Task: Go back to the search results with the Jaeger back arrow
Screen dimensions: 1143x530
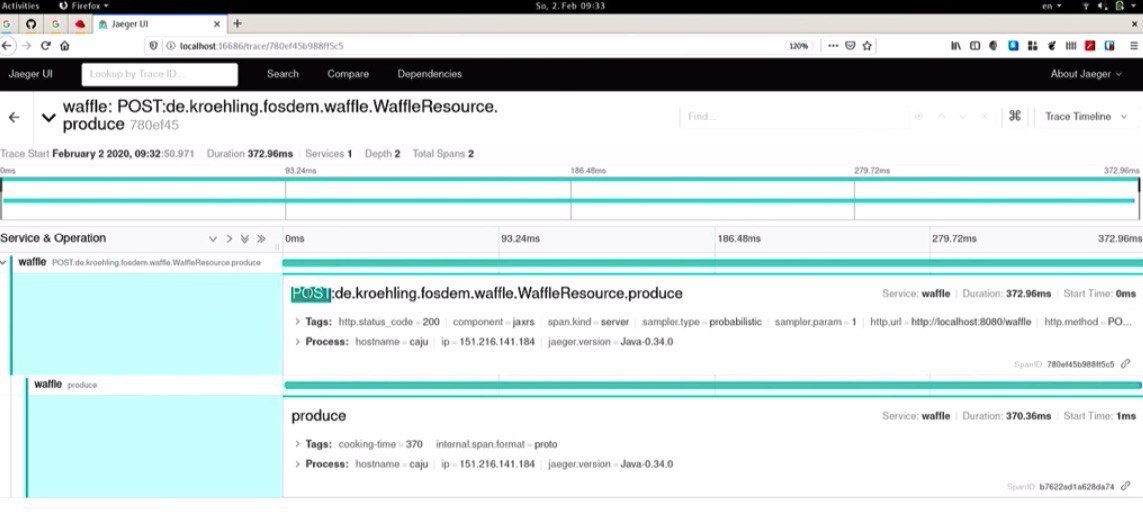Action: click(14, 117)
